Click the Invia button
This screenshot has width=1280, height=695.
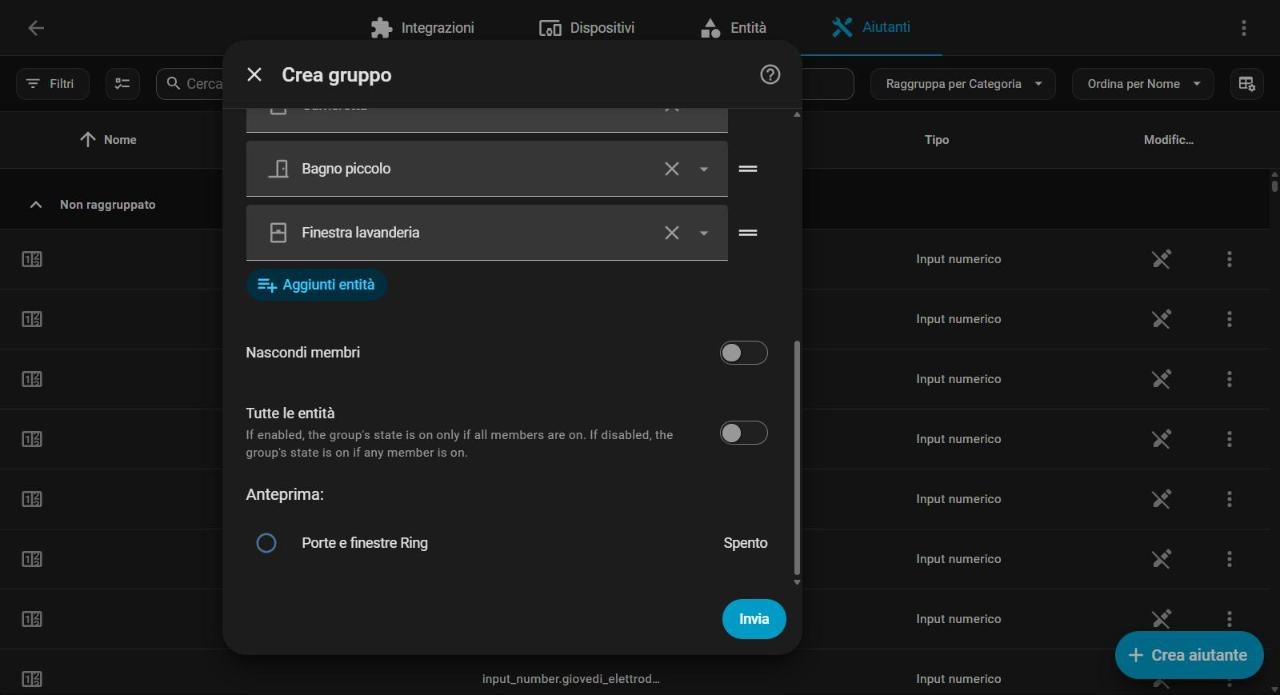point(754,619)
